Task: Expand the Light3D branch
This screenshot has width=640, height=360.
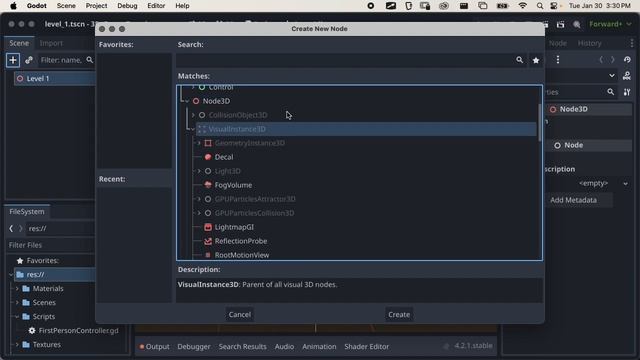Action: 199,171
